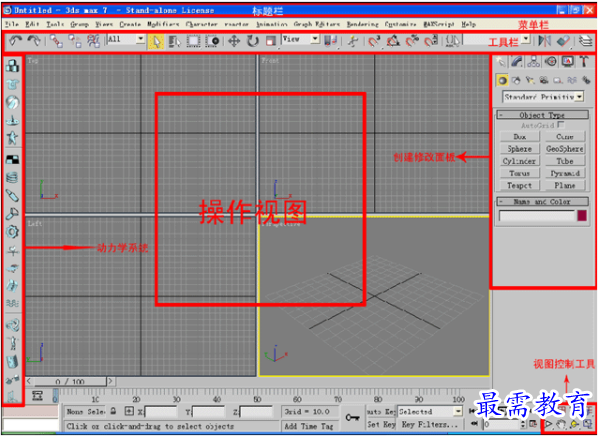Viewport: 598px width, 436px height.
Task: Create reactor Soft Body Collection (ball icon)
Action: coord(13,102)
